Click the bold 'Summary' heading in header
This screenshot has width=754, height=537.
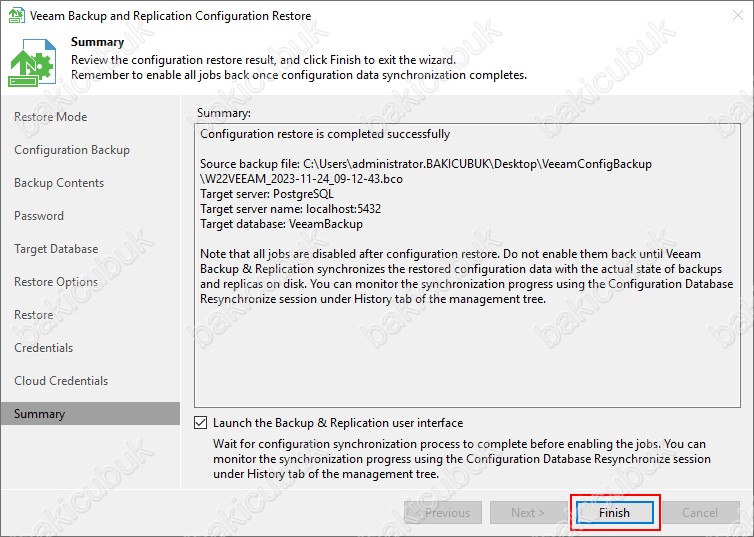98,42
